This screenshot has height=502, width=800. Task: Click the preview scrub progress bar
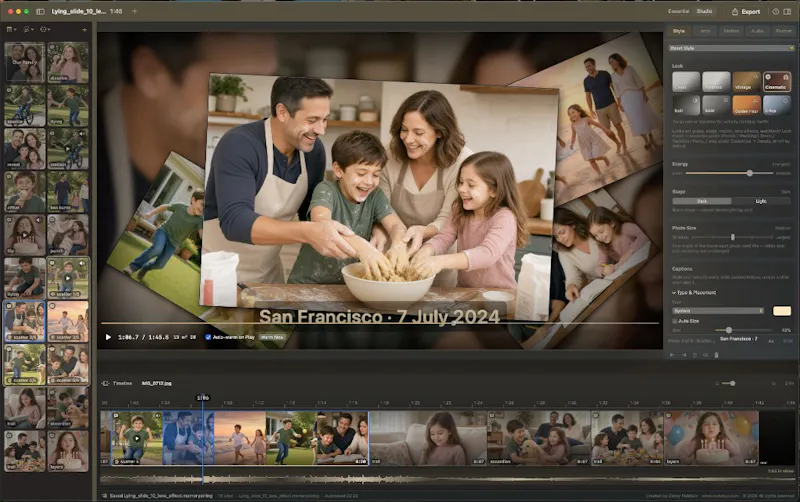pyautogui.click(x=380, y=323)
